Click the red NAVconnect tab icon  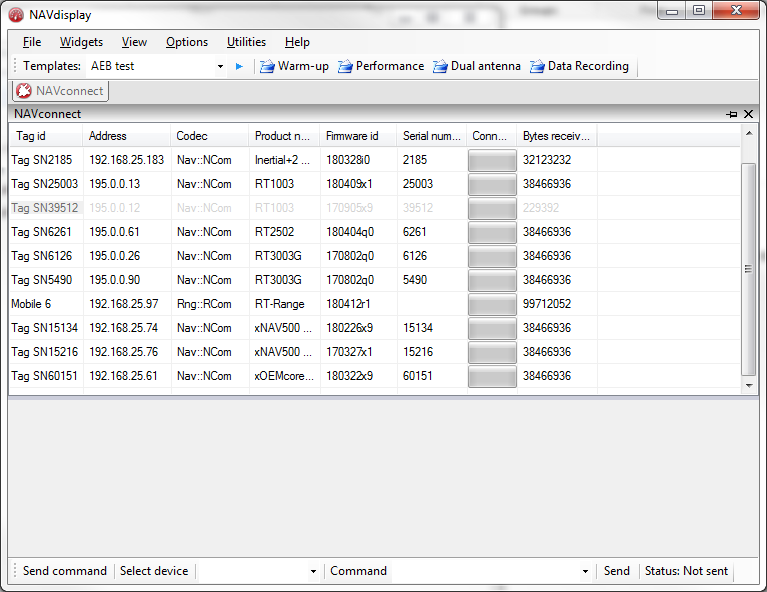point(23,91)
